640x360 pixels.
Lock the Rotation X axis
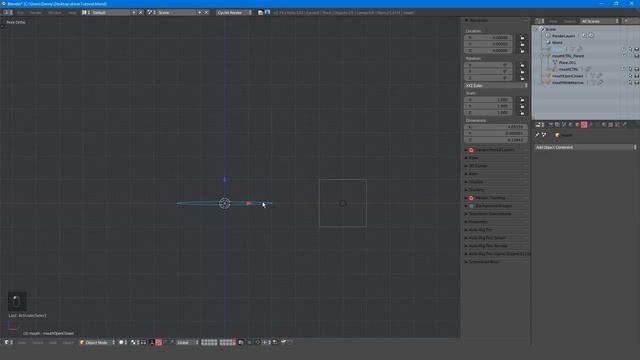click(522, 65)
